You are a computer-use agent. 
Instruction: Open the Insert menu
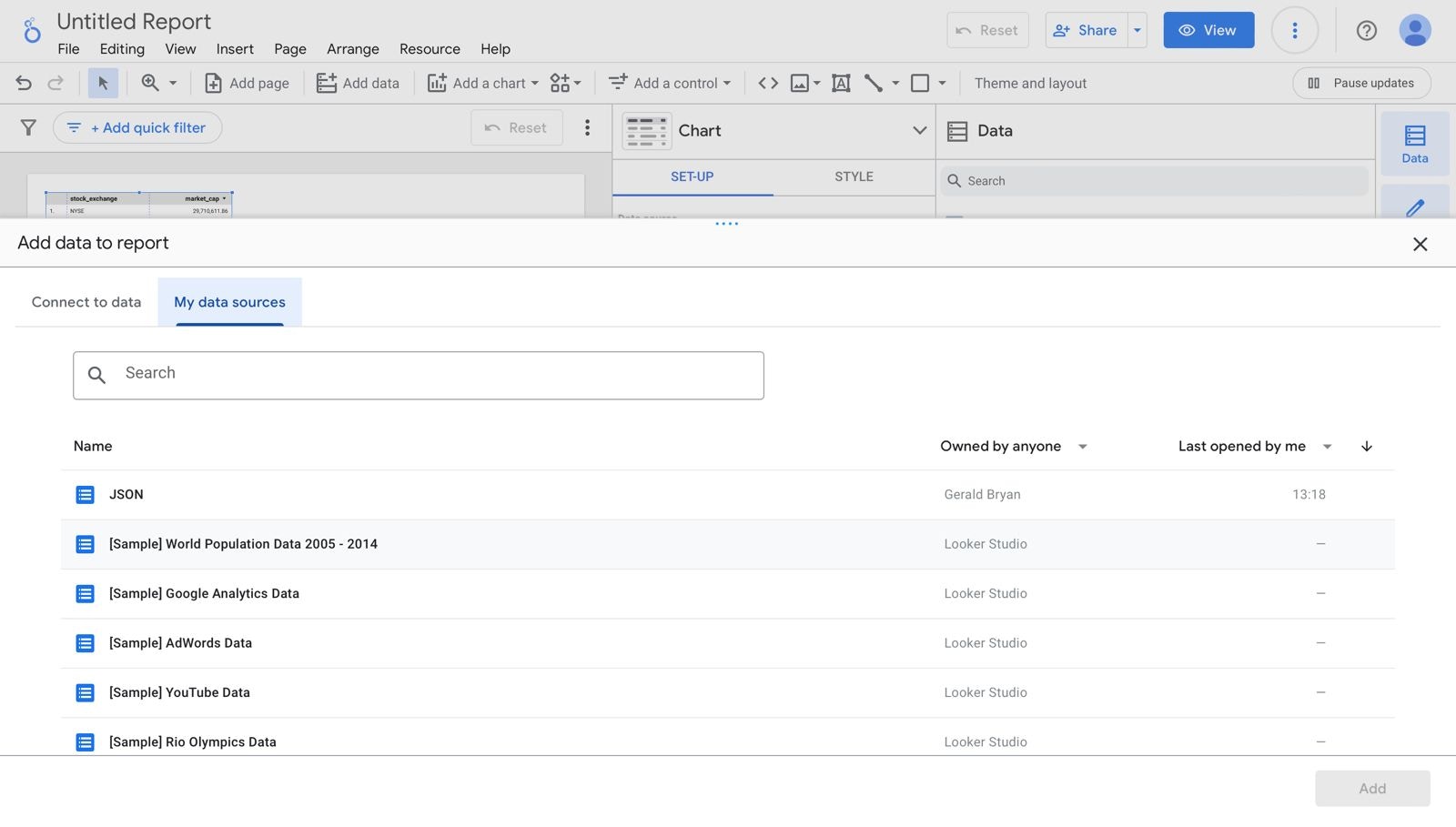pos(235,49)
